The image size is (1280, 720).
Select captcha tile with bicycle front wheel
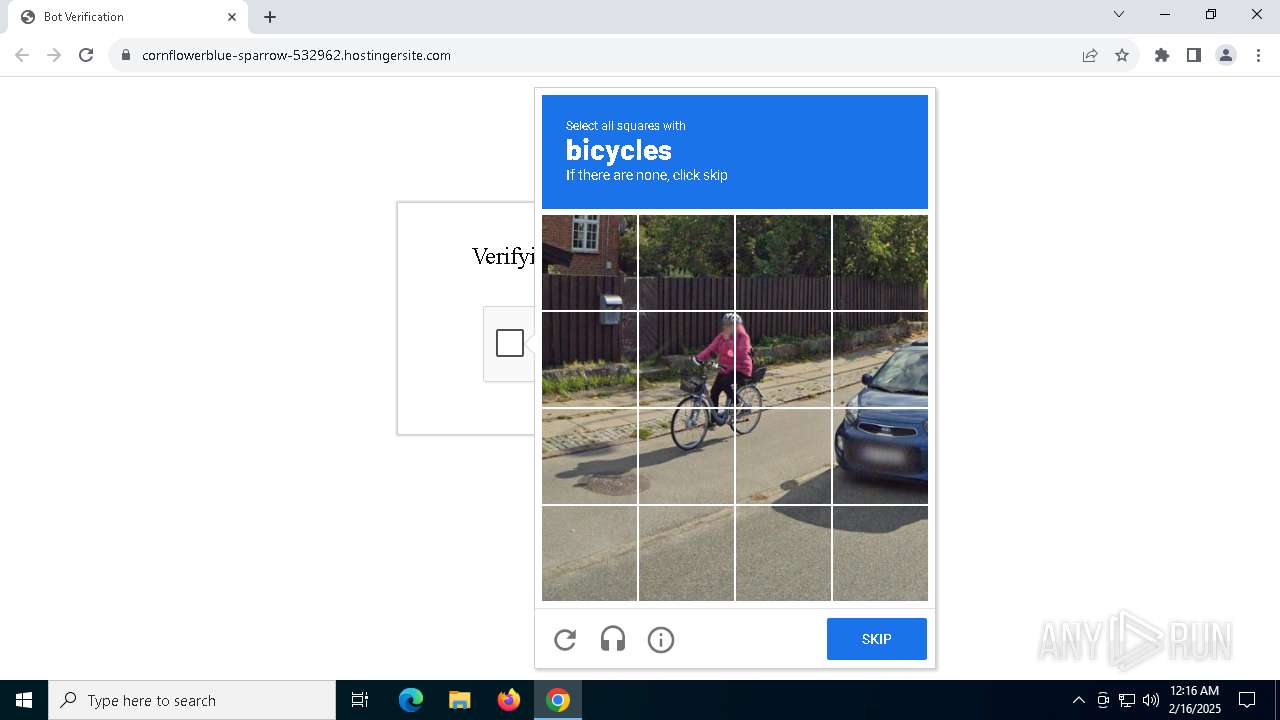[x=686, y=457]
